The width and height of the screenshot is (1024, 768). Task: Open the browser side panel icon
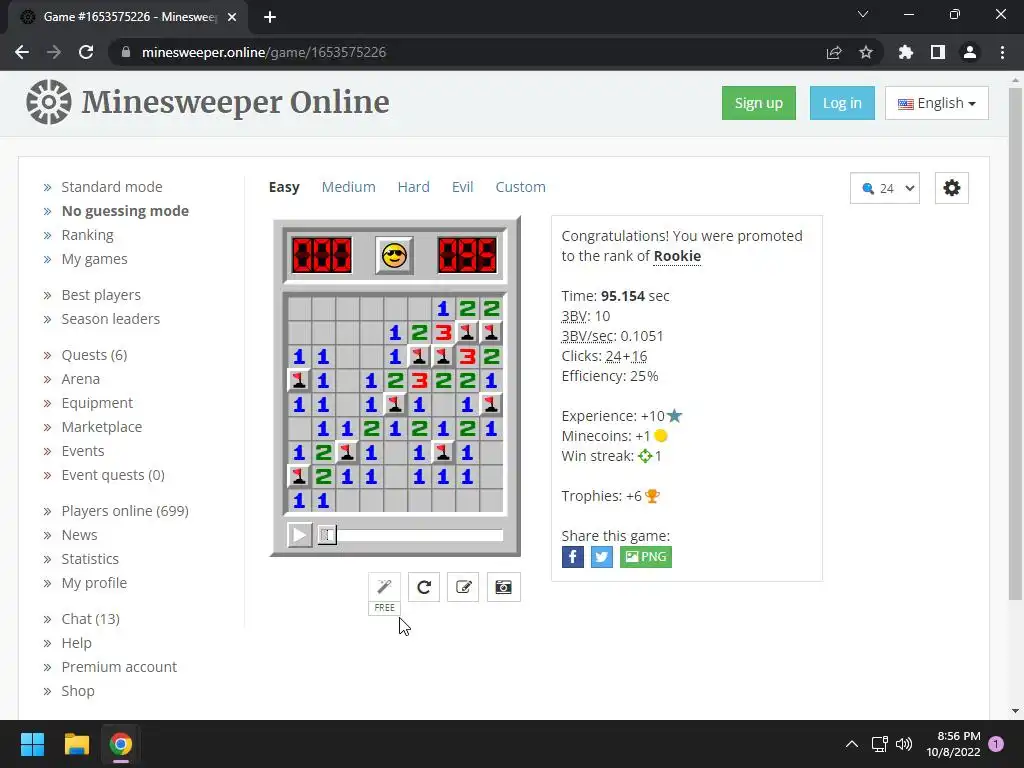tap(938, 52)
